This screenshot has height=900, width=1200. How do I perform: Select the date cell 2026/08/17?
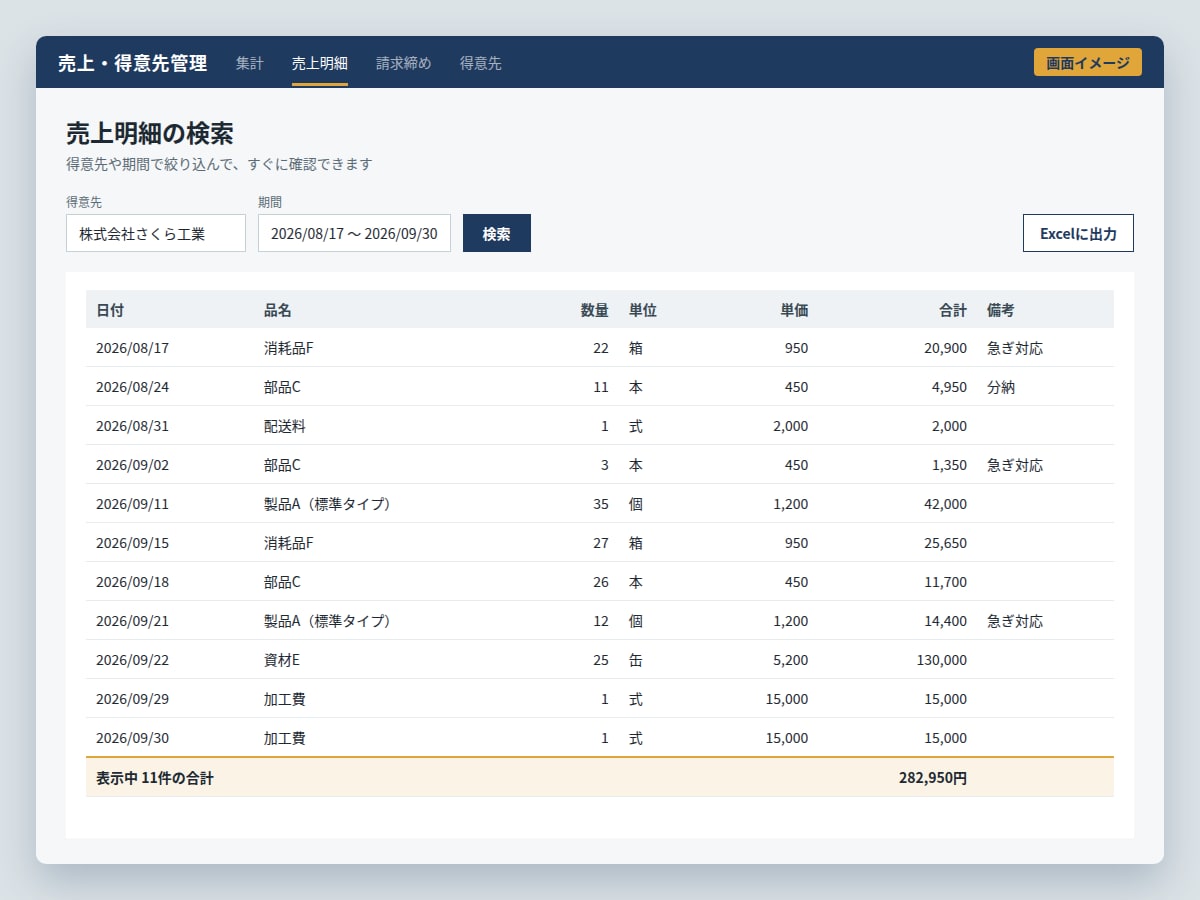pos(133,348)
